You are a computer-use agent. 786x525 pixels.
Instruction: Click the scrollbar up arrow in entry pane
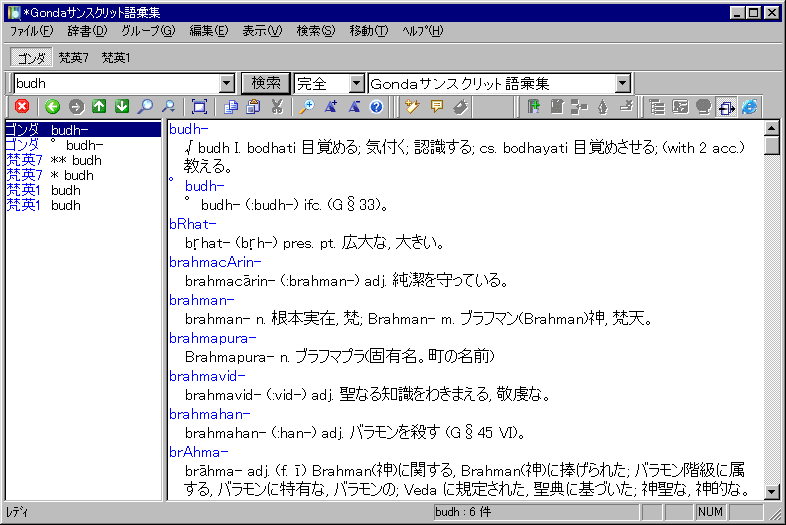[x=771, y=128]
